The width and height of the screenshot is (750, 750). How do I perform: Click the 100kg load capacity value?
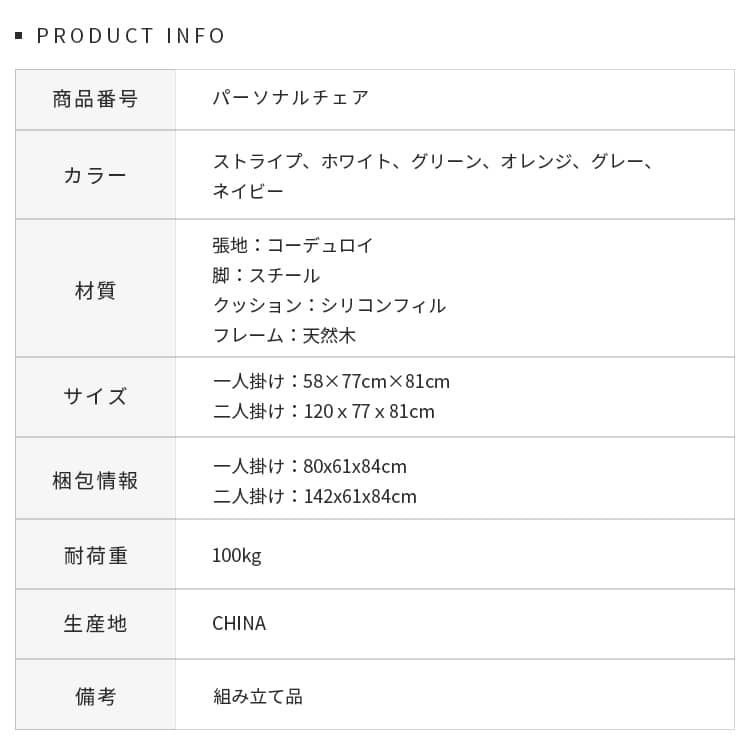(237, 555)
